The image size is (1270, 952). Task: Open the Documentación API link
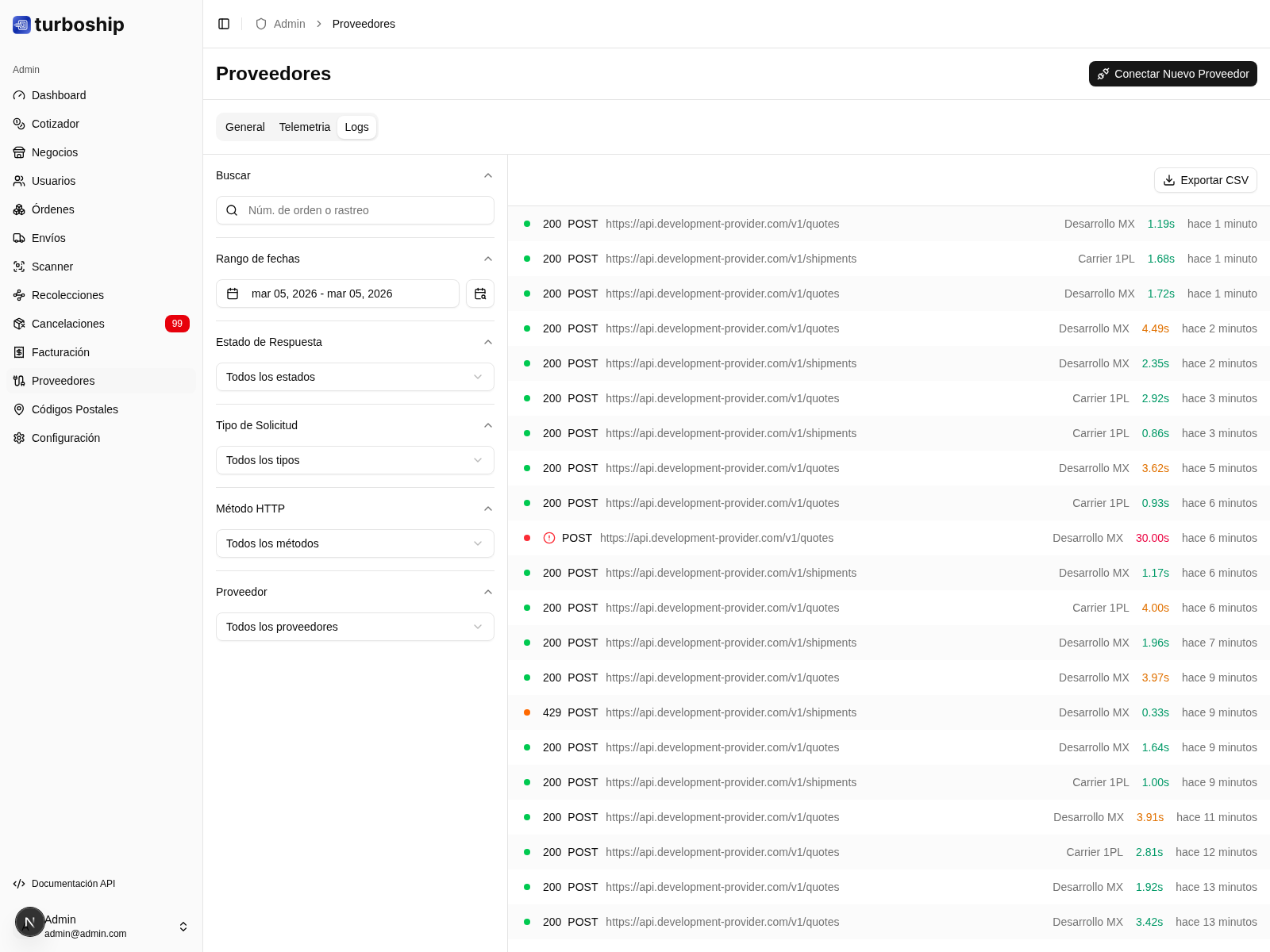(x=73, y=883)
